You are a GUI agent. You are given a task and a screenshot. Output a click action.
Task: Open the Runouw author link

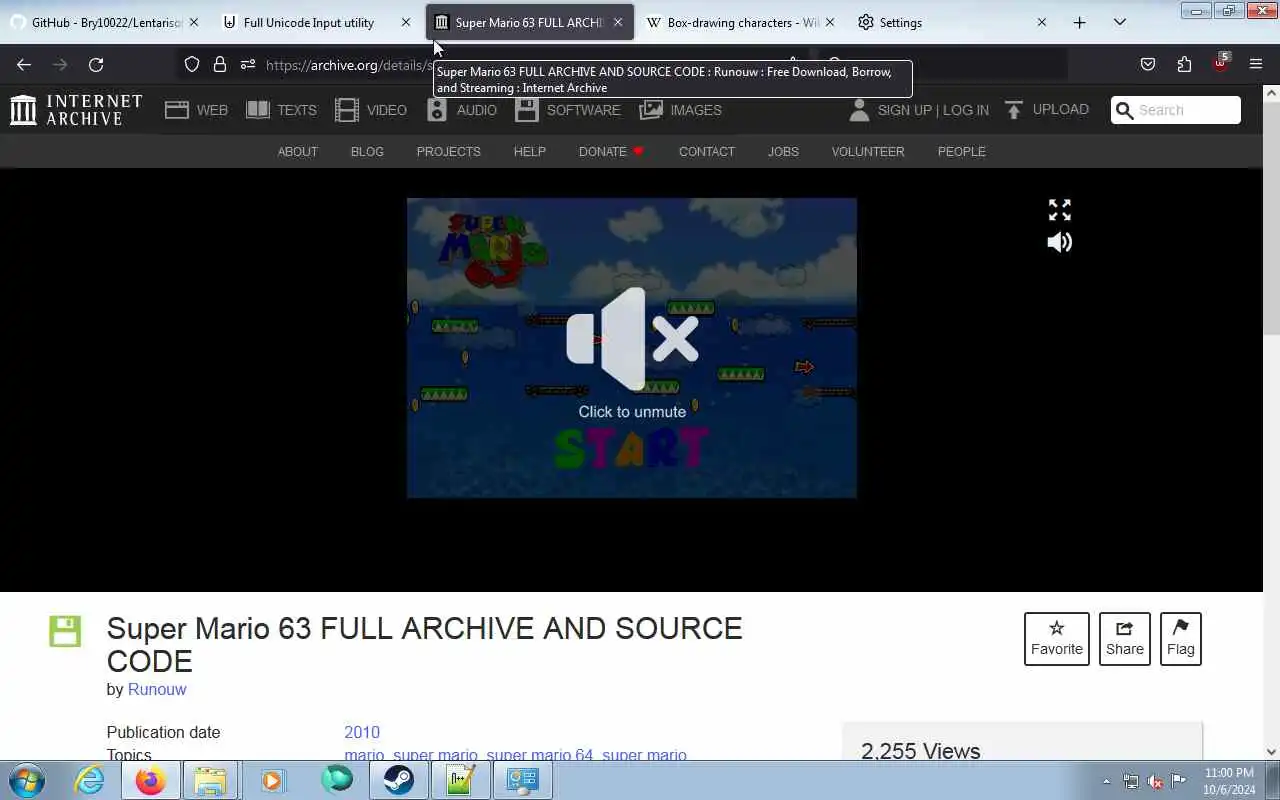[x=157, y=690]
